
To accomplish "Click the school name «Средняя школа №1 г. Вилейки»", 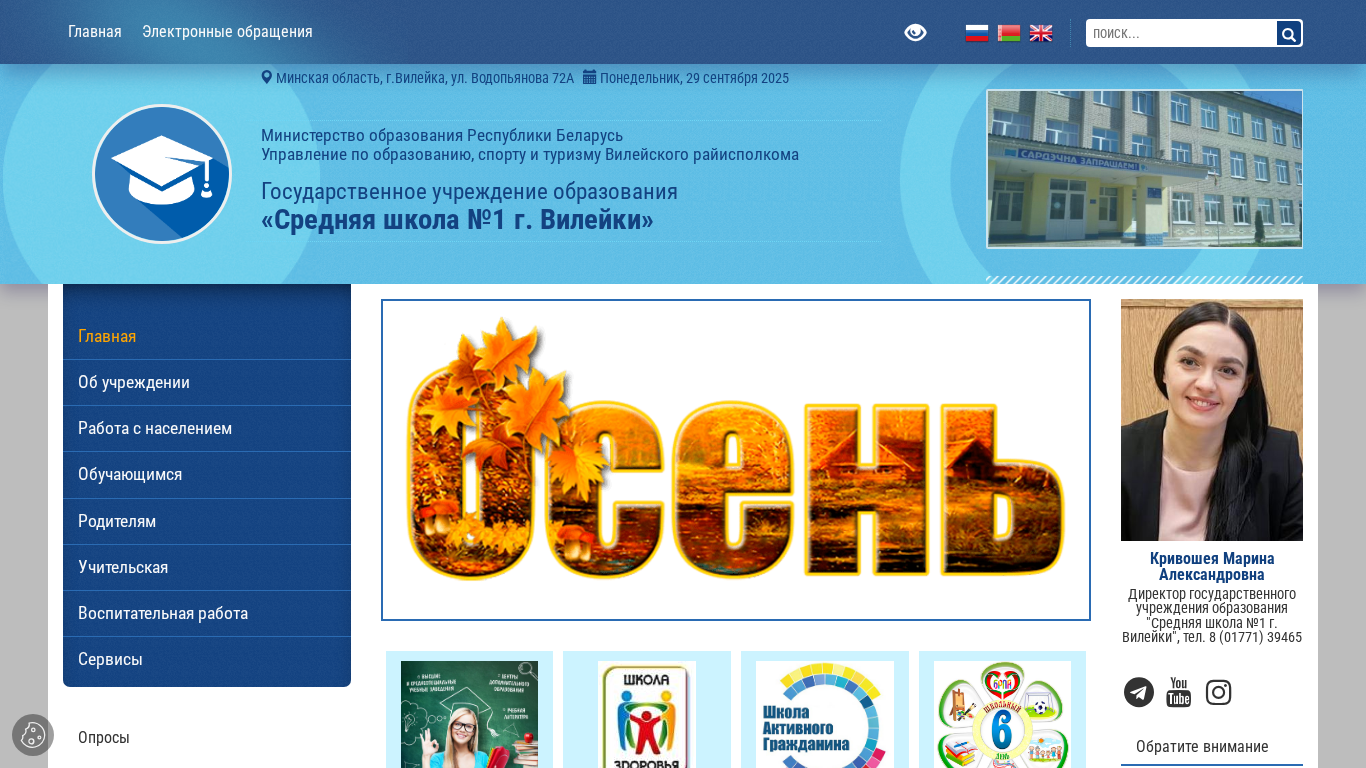I will (458, 219).
